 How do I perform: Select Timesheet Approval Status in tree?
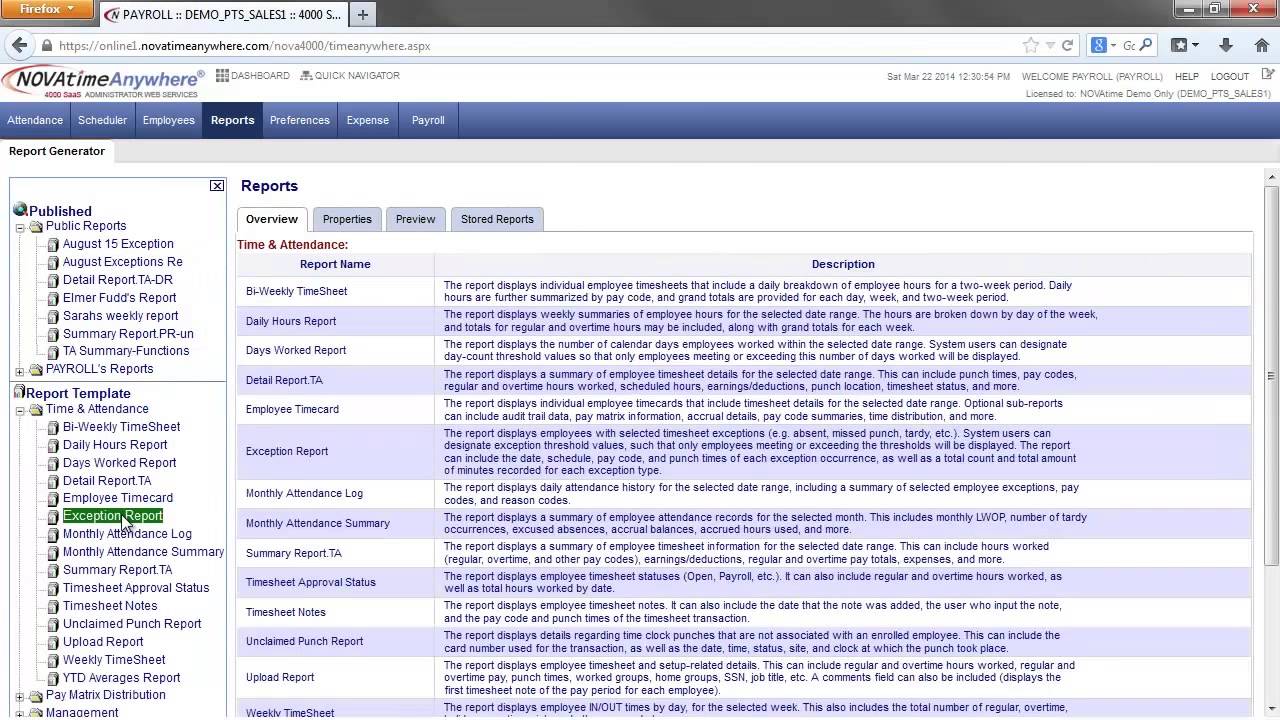pyautogui.click(x=136, y=588)
